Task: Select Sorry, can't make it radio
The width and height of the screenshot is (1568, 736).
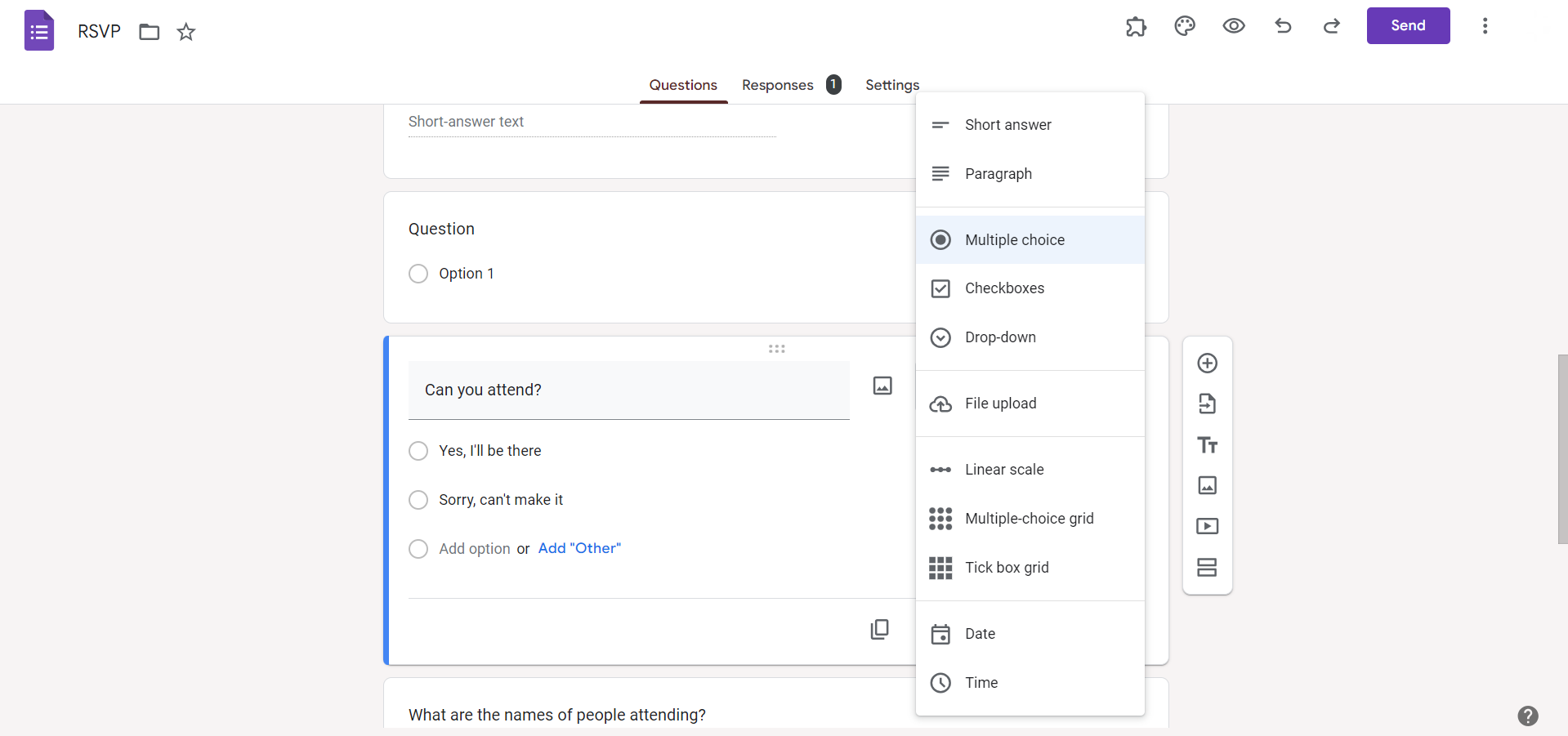Action: coord(418,500)
